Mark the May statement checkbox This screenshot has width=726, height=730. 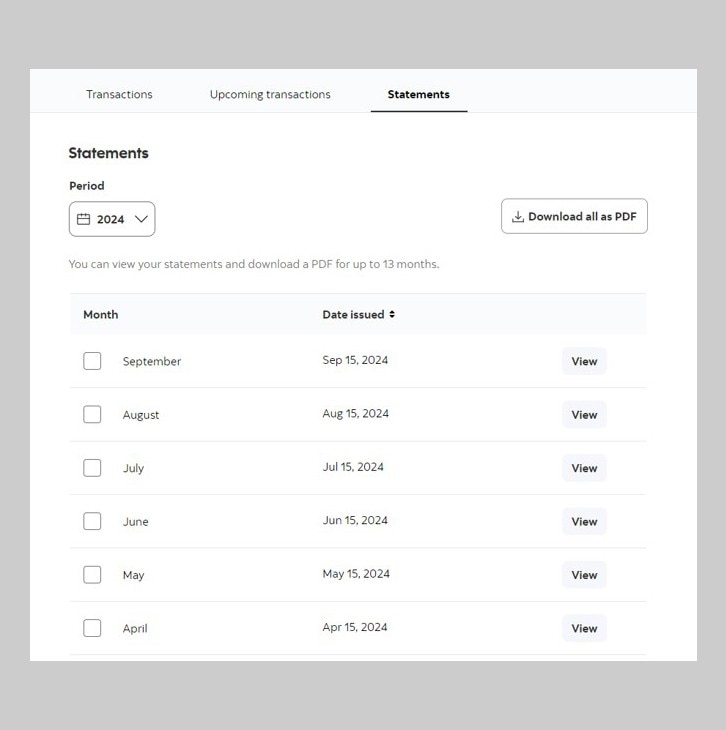coord(92,575)
